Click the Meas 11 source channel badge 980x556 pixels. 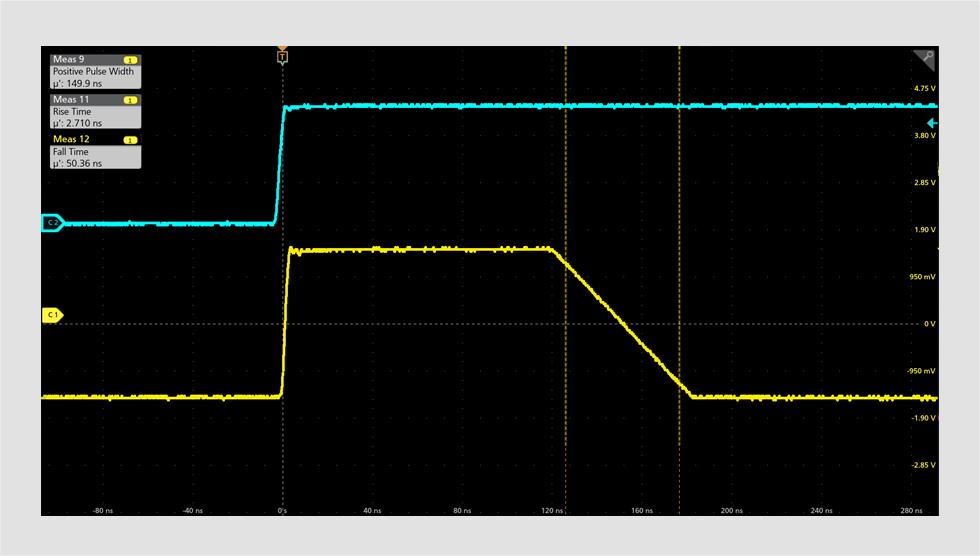tap(130, 100)
